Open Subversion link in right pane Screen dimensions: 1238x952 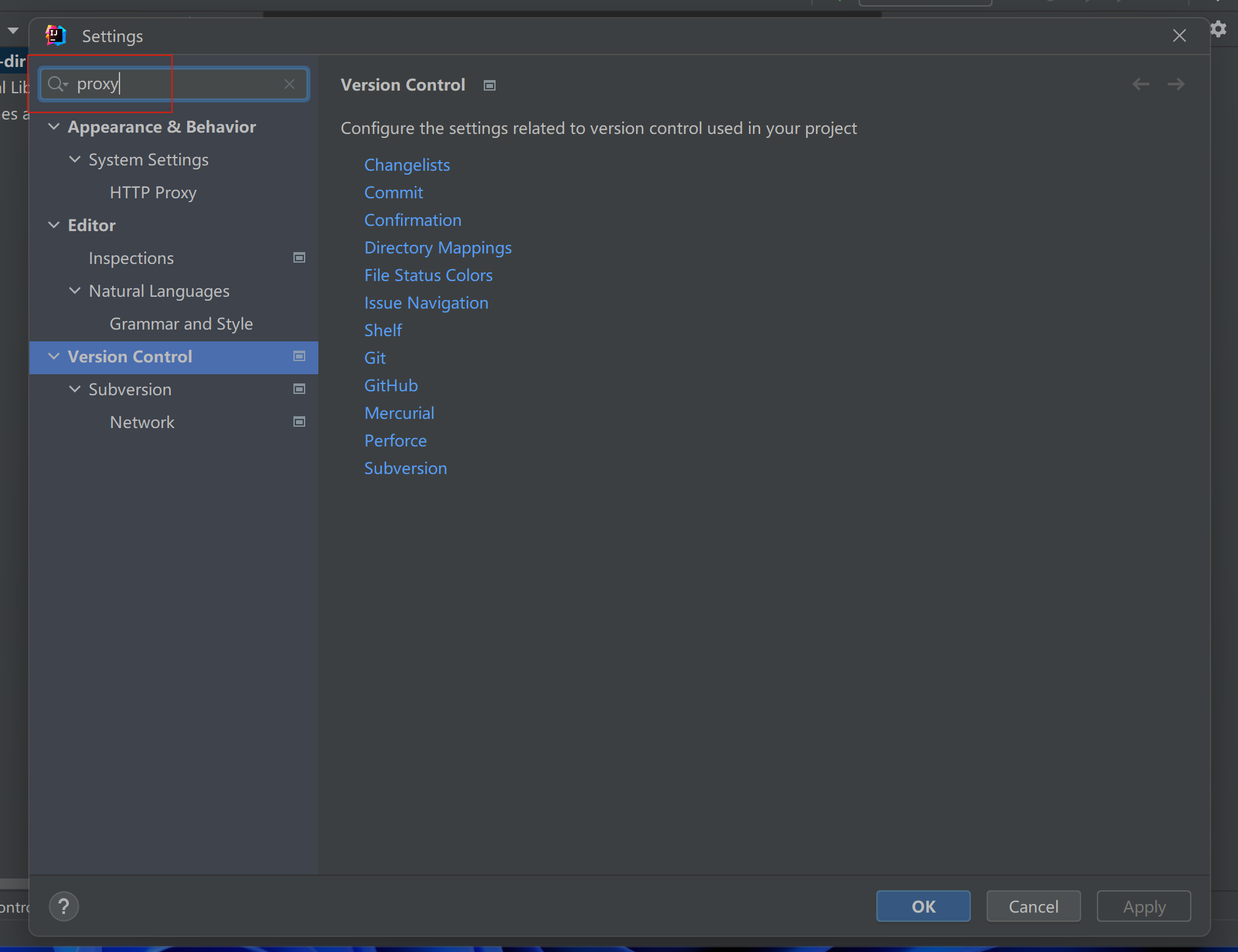(406, 468)
